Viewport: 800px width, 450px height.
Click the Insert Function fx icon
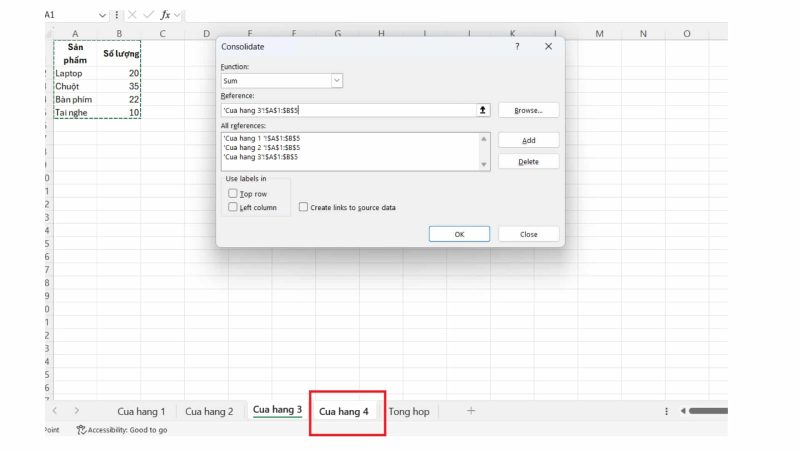(165, 15)
